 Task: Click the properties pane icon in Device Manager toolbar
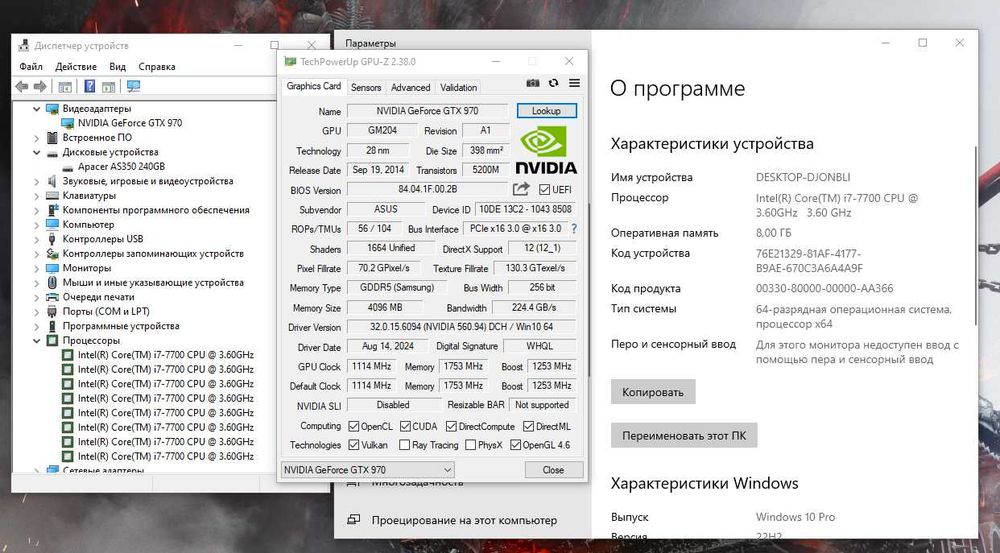pos(108,87)
